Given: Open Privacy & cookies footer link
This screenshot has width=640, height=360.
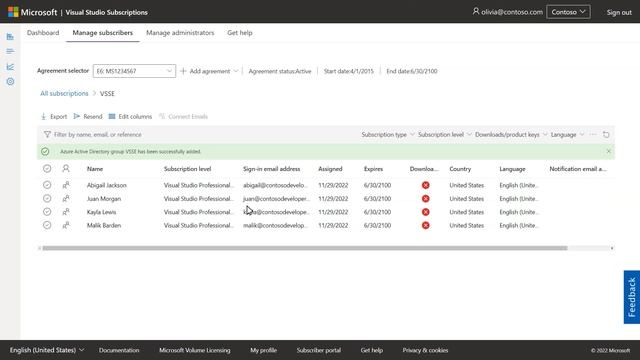Looking at the screenshot, I should (425, 350).
